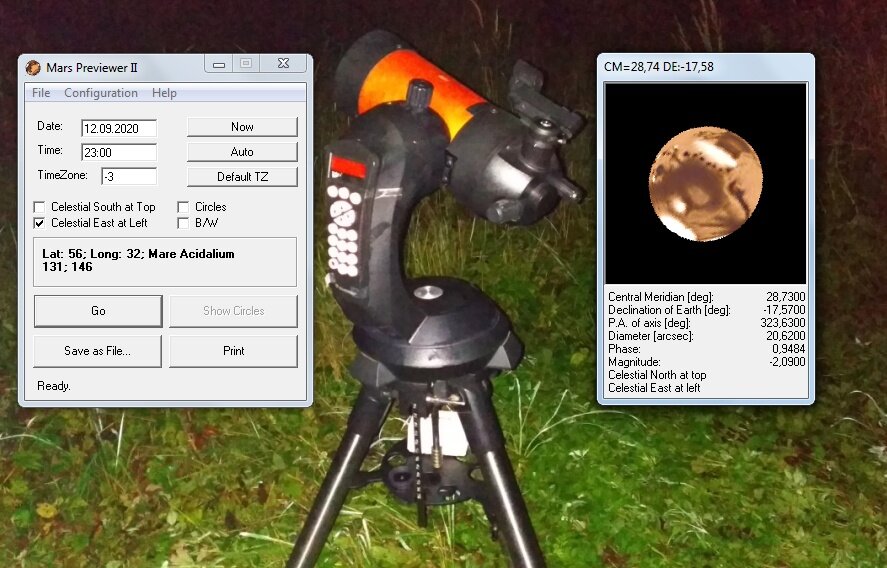Click the Phase value 0,9484

(789, 348)
